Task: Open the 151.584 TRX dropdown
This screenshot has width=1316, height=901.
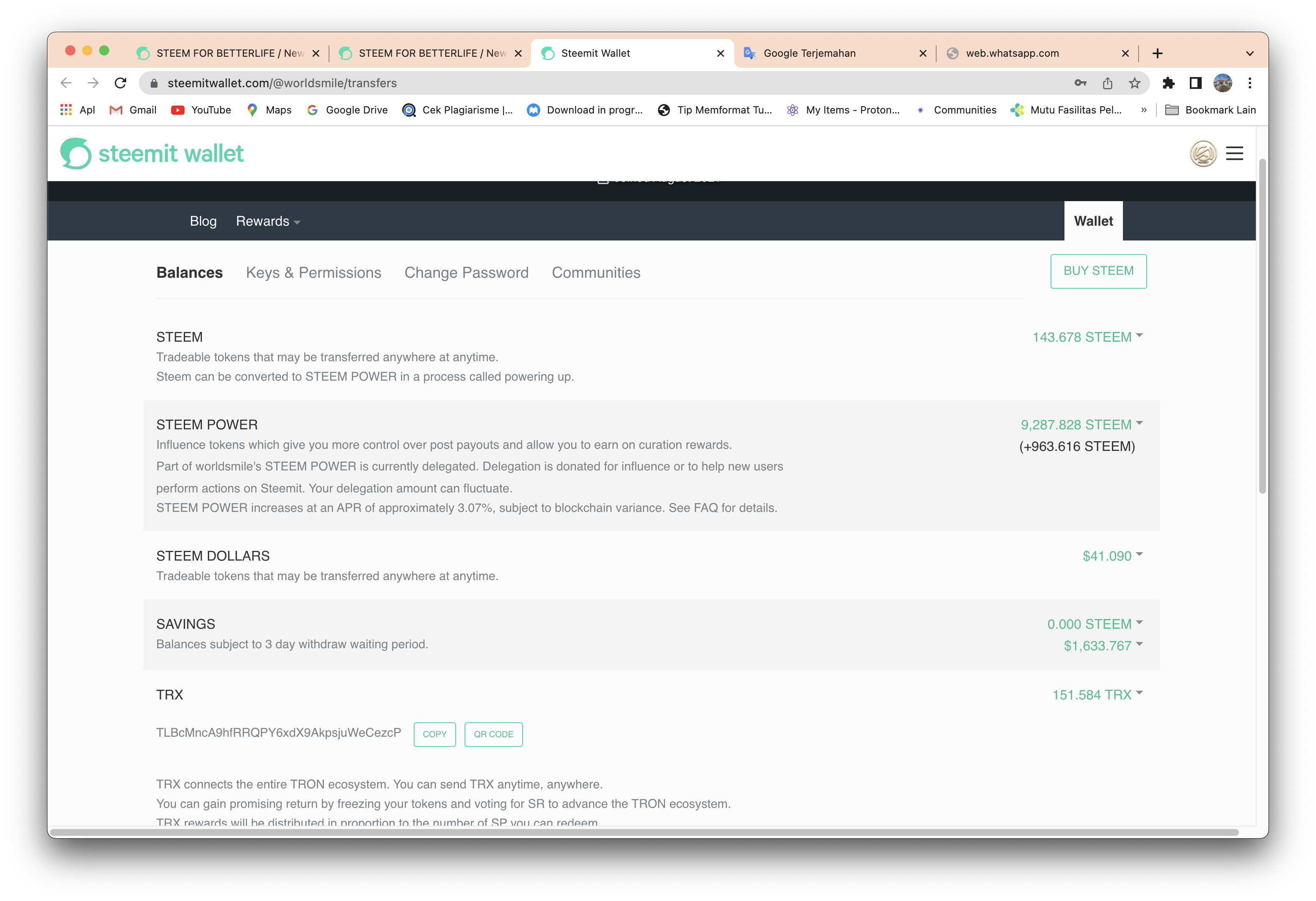Action: (1098, 695)
